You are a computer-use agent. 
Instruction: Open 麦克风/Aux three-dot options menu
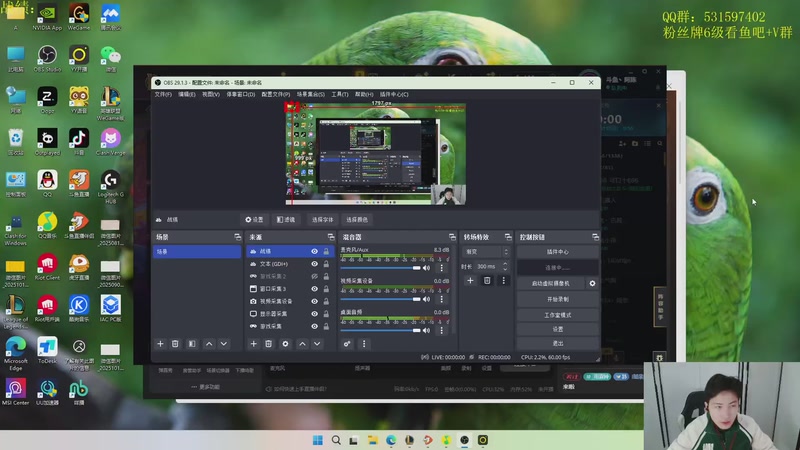tap(442, 268)
